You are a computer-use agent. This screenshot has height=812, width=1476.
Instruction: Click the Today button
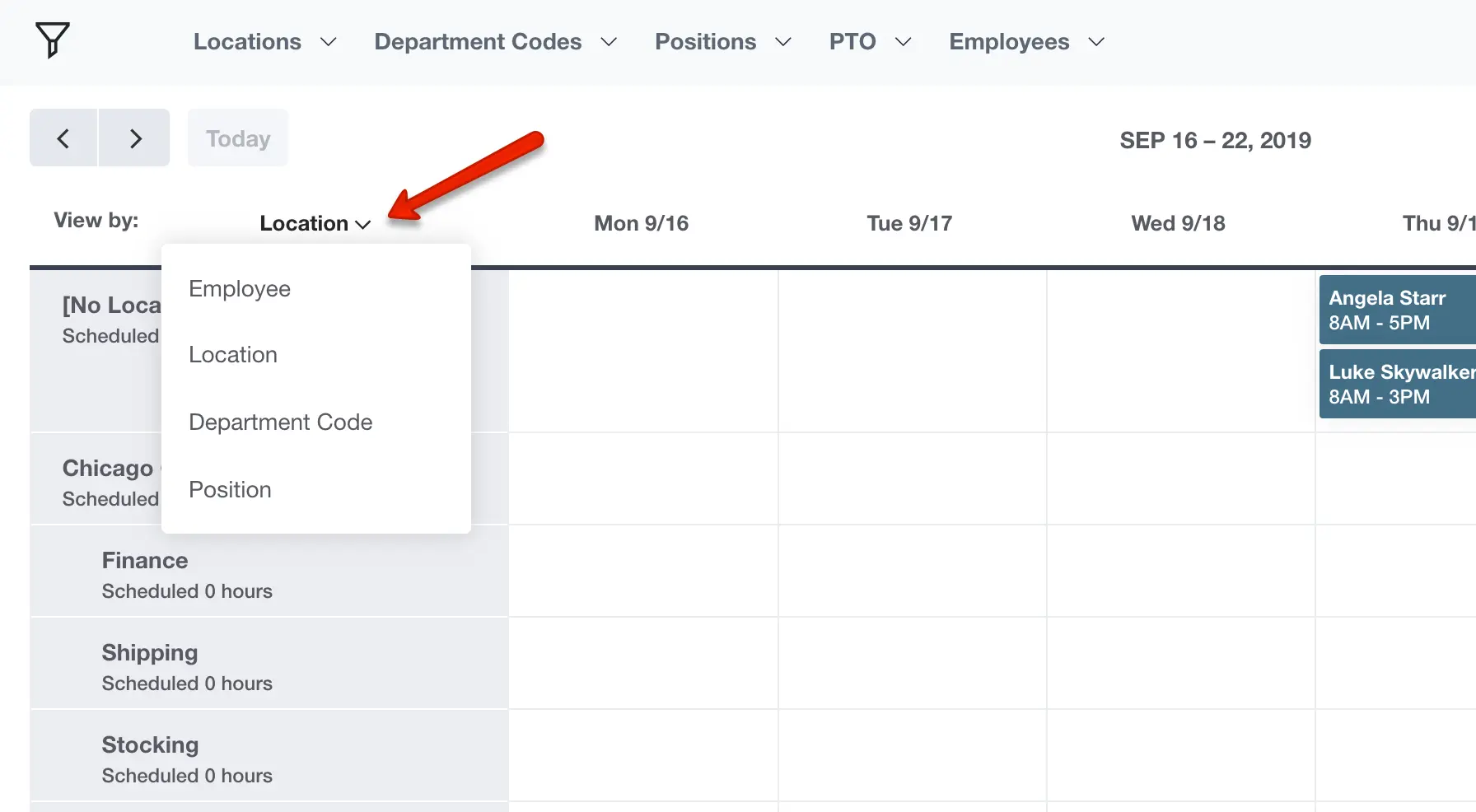[x=238, y=138]
